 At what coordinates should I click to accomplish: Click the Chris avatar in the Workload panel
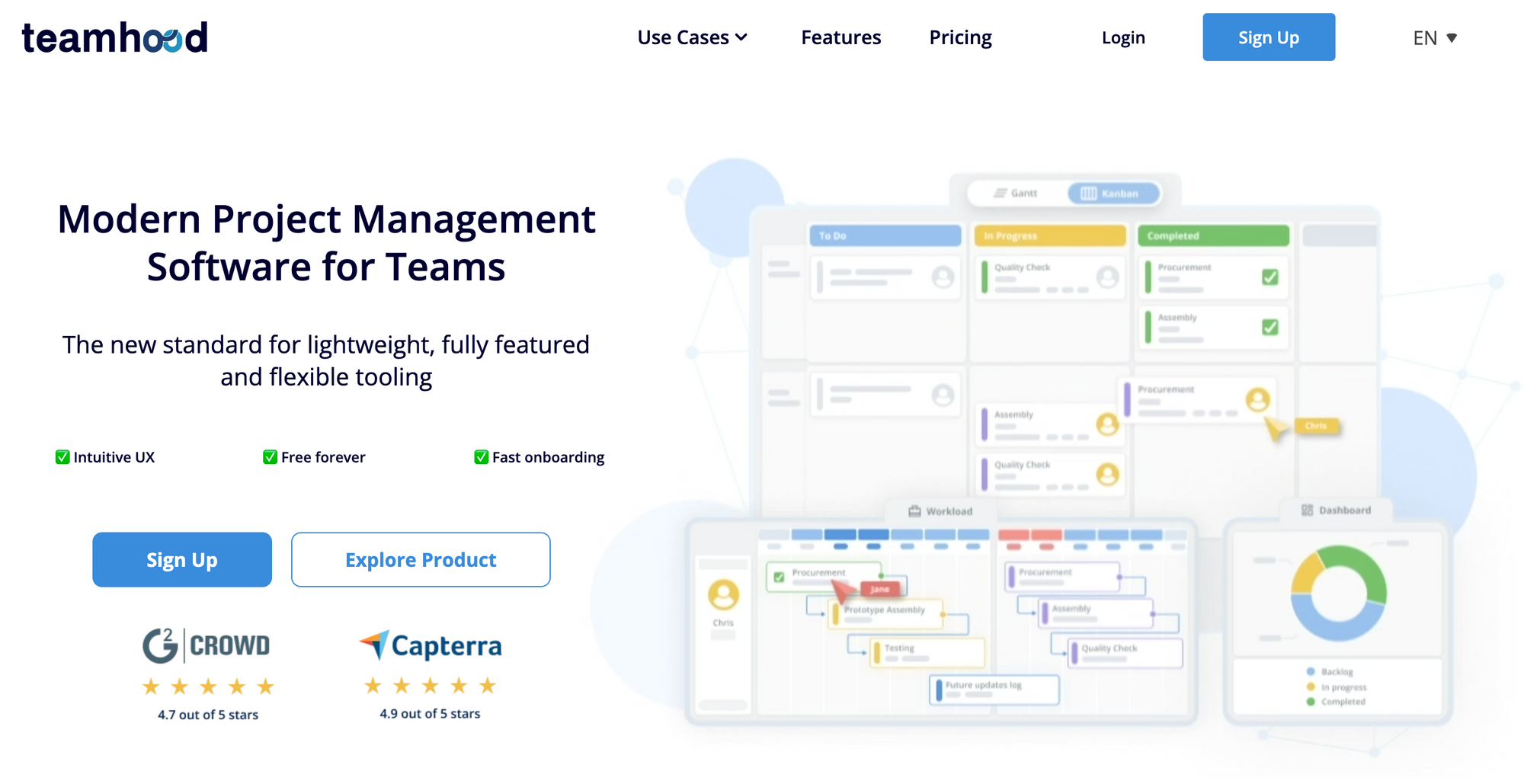pos(723,595)
